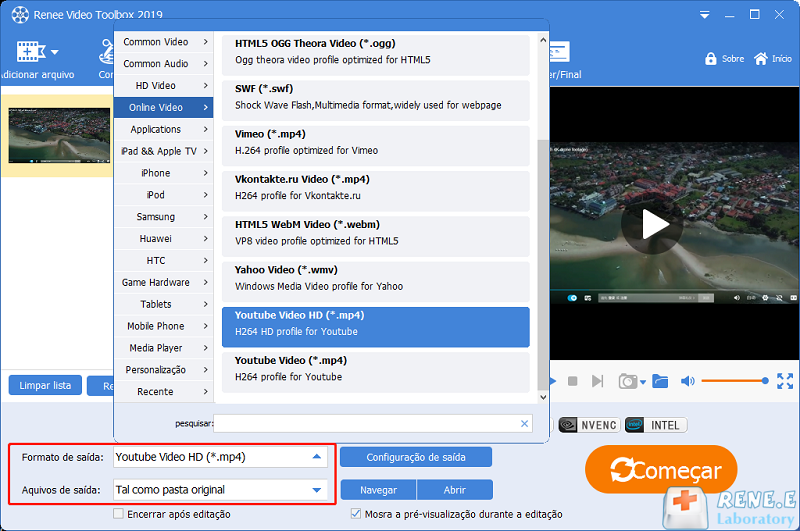Click the Adicionar arquivo film icon
This screenshot has height=531, width=800.
click(x=31, y=52)
